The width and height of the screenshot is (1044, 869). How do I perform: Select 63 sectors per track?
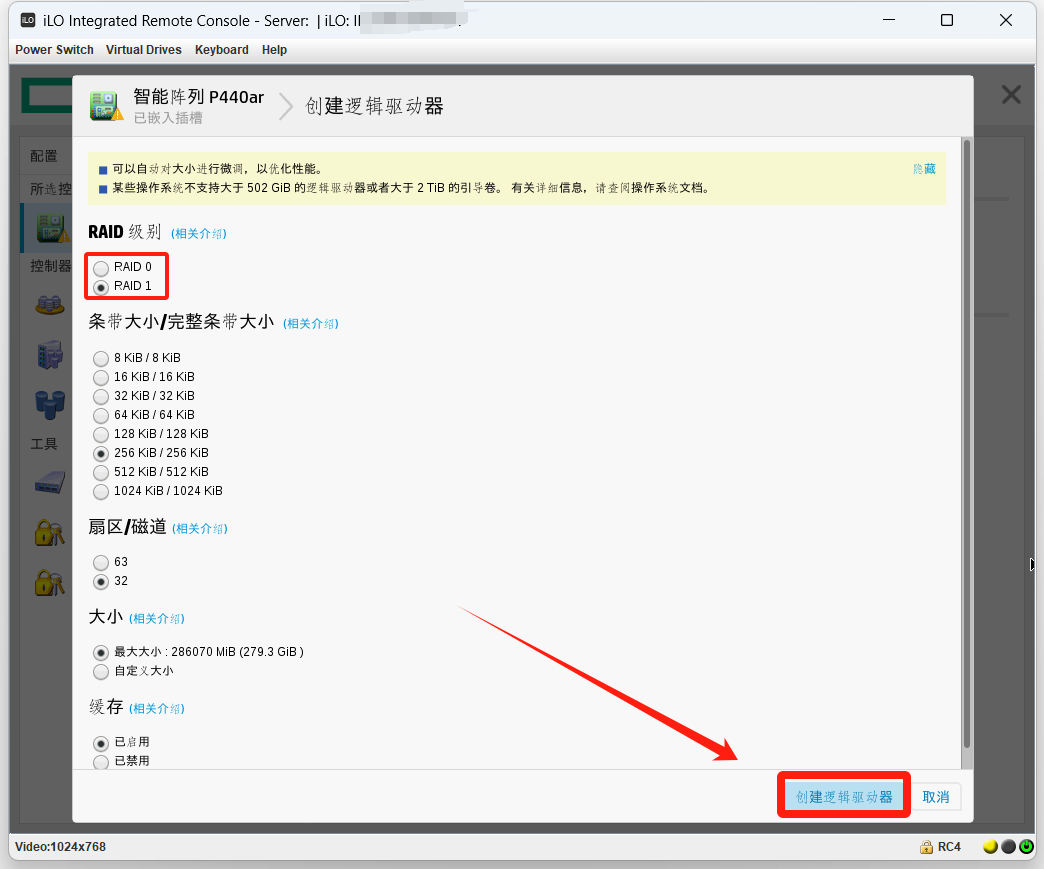(x=101, y=562)
